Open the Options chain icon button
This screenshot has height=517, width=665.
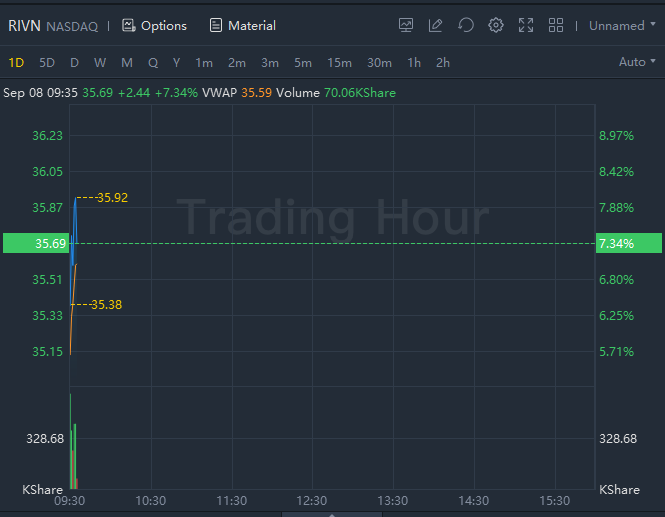coord(129,26)
